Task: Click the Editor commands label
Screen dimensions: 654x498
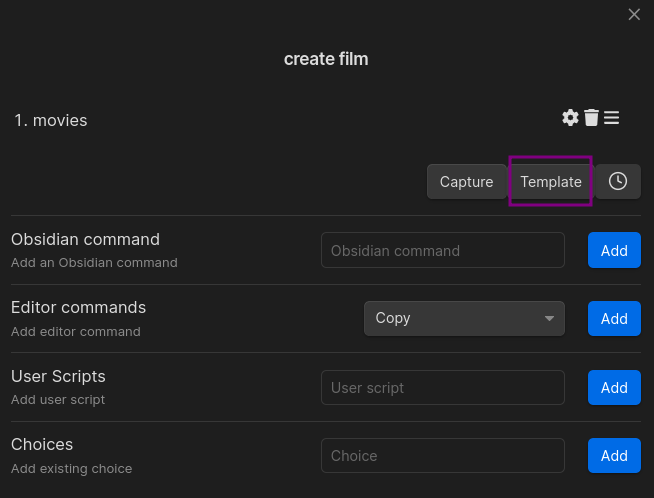Action: [78, 307]
